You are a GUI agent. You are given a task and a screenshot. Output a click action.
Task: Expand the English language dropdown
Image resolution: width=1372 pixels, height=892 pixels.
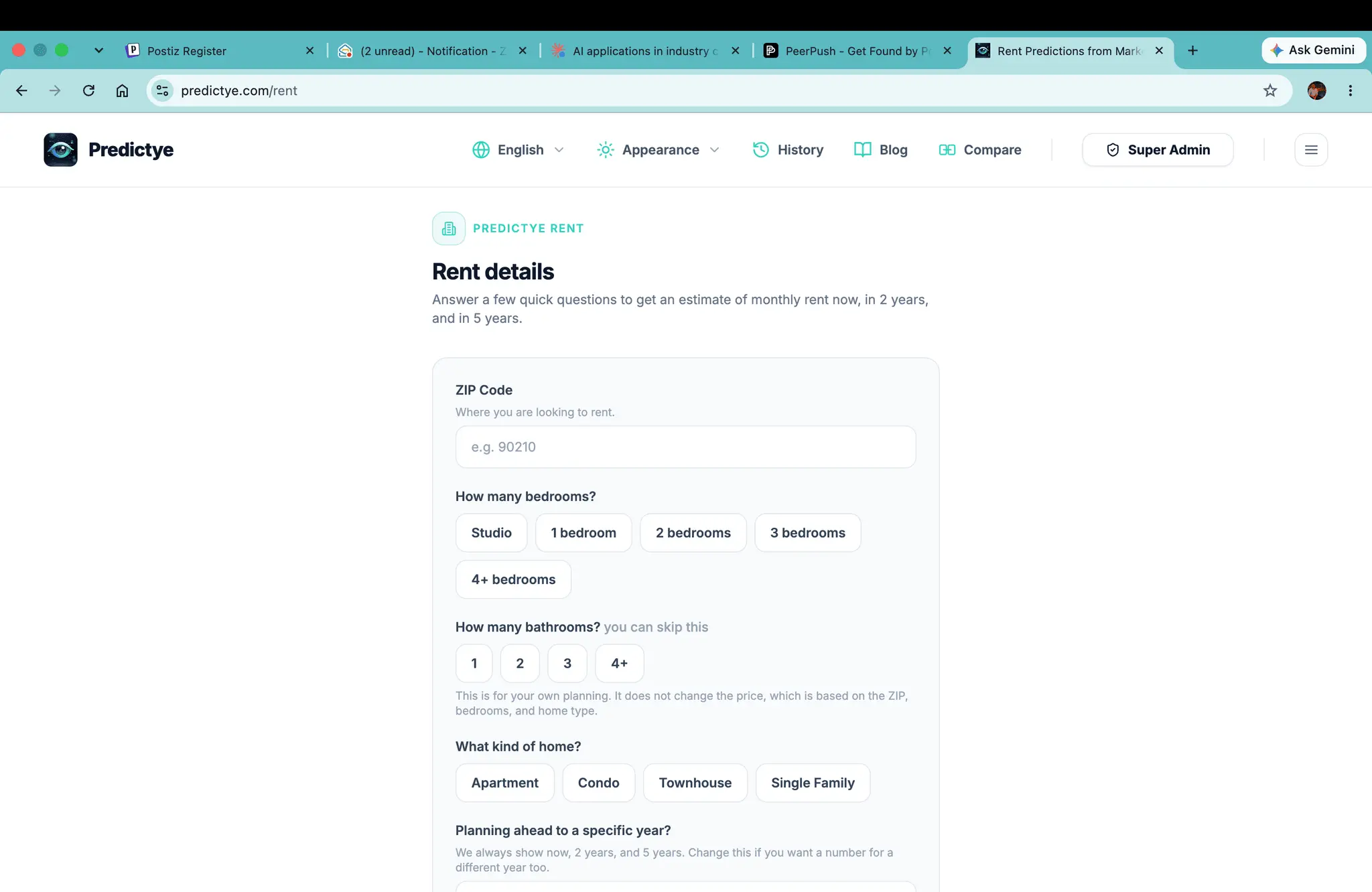559,150
